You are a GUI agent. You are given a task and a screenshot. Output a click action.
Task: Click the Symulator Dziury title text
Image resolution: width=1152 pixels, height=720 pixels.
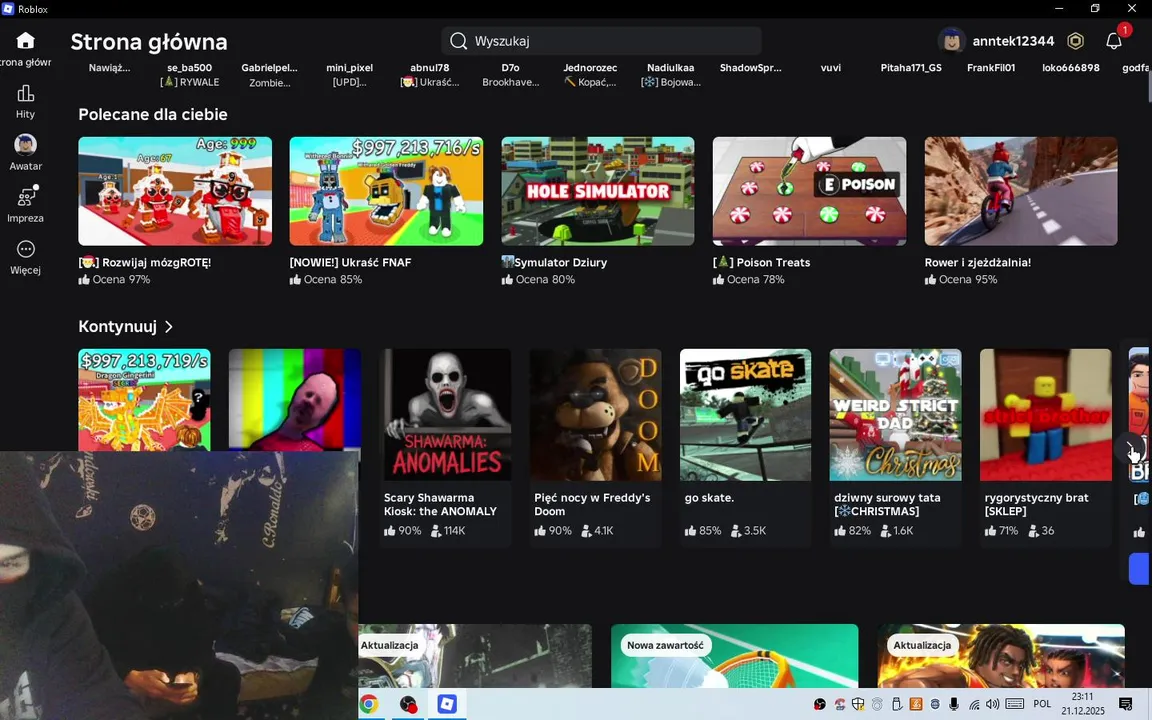coord(561,262)
